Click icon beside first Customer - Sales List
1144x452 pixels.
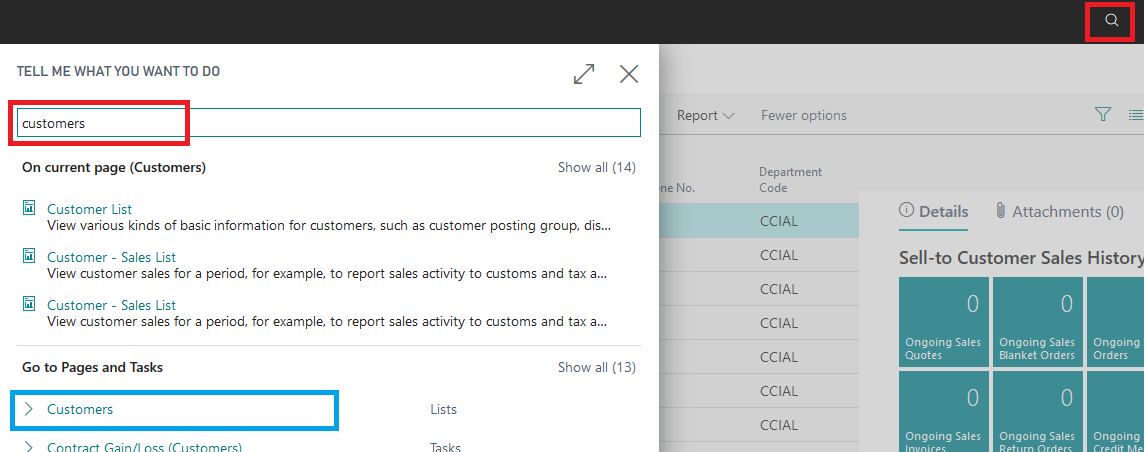tap(29, 256)
